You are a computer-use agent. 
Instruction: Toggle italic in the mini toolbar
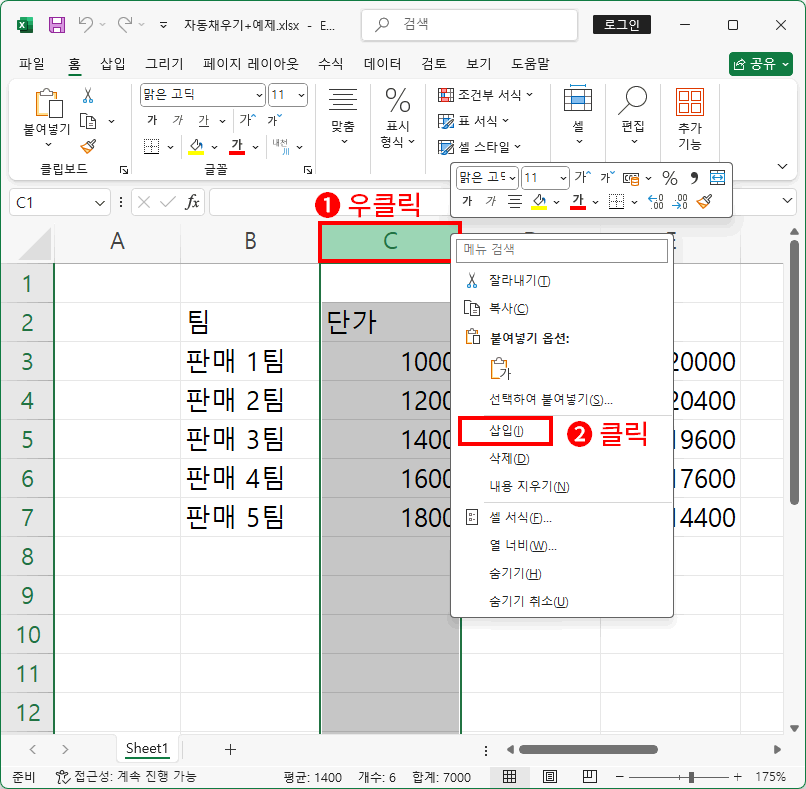(x=491, y=201)
